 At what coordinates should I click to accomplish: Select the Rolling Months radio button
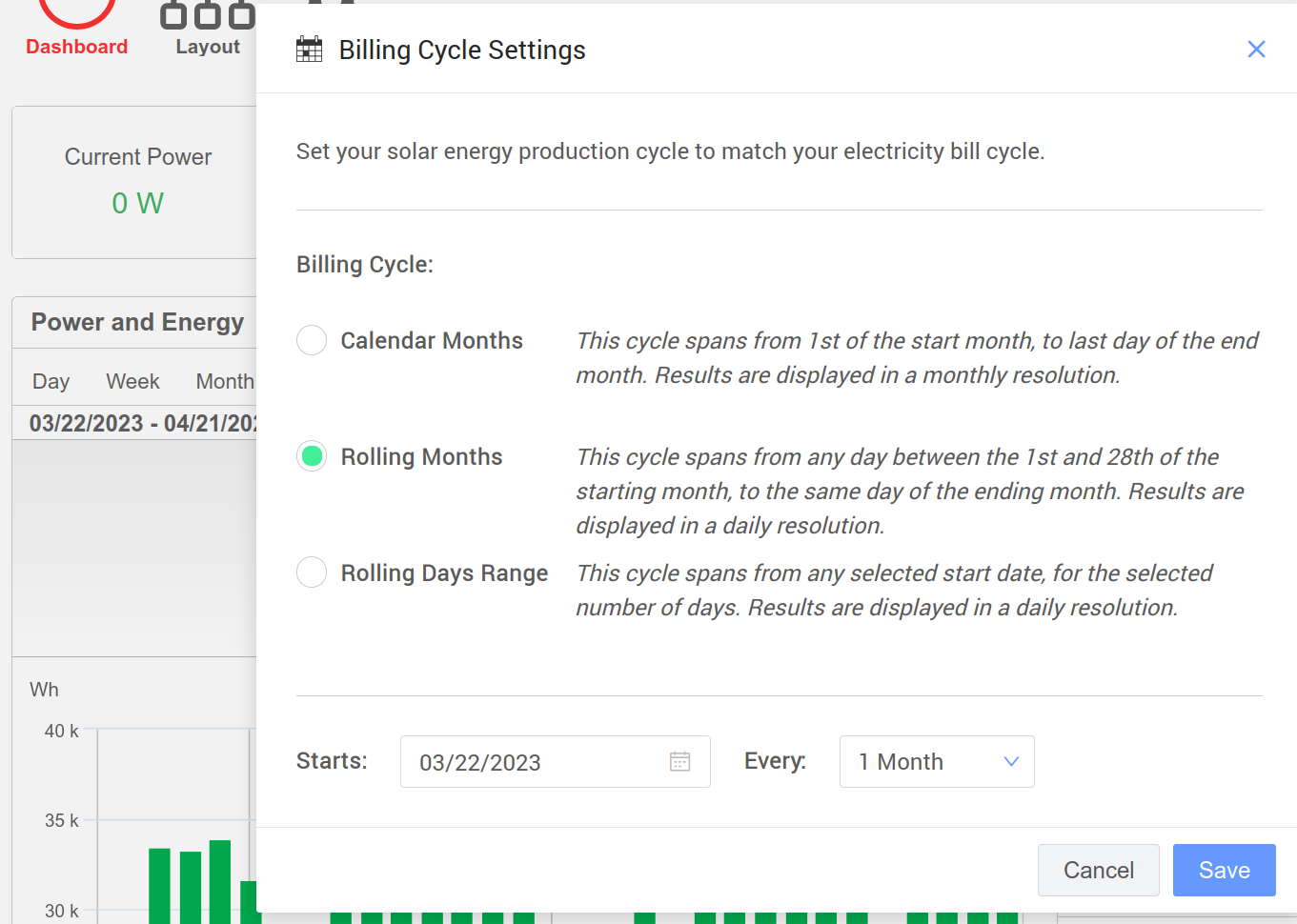tap(312, 456)
